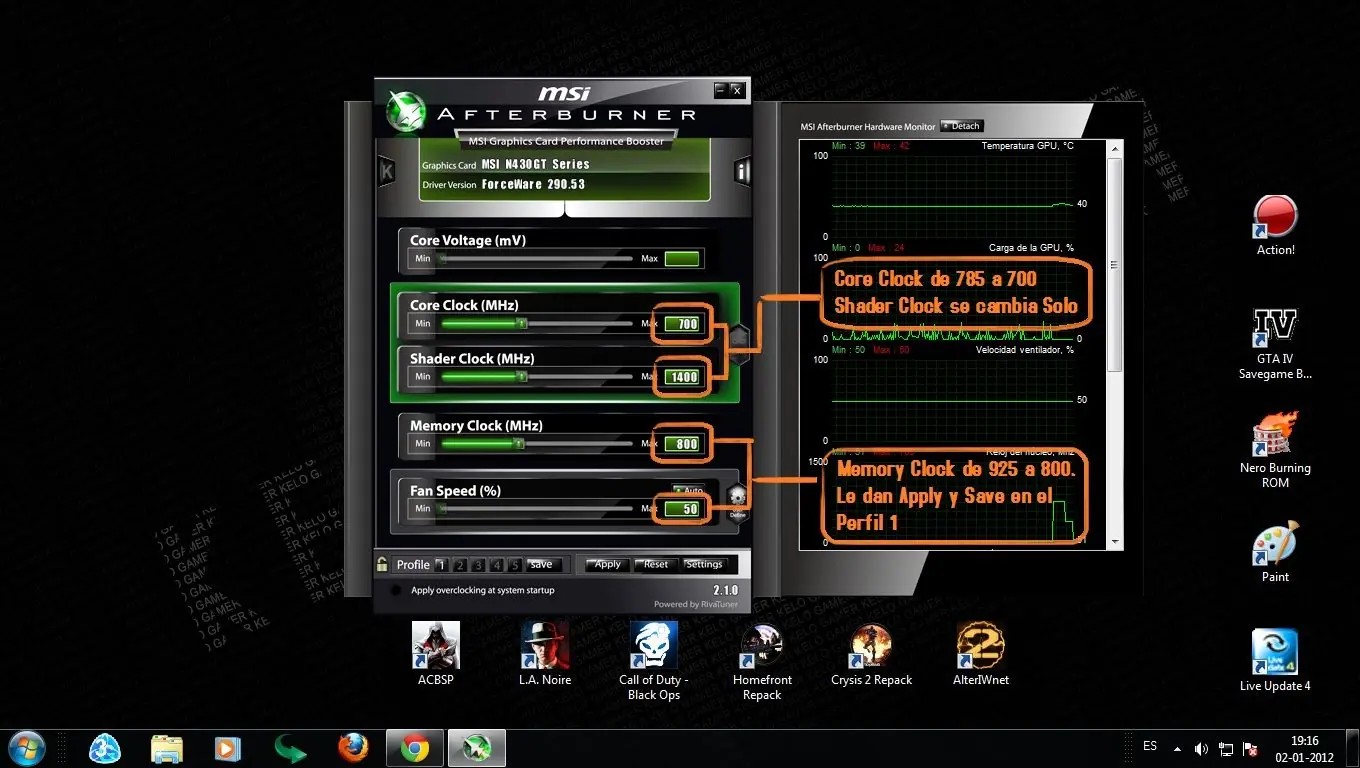The height and width of the screenshot is (768, 1360).
Task: Click the Fan Speed slider track
Action: point(537,508)
